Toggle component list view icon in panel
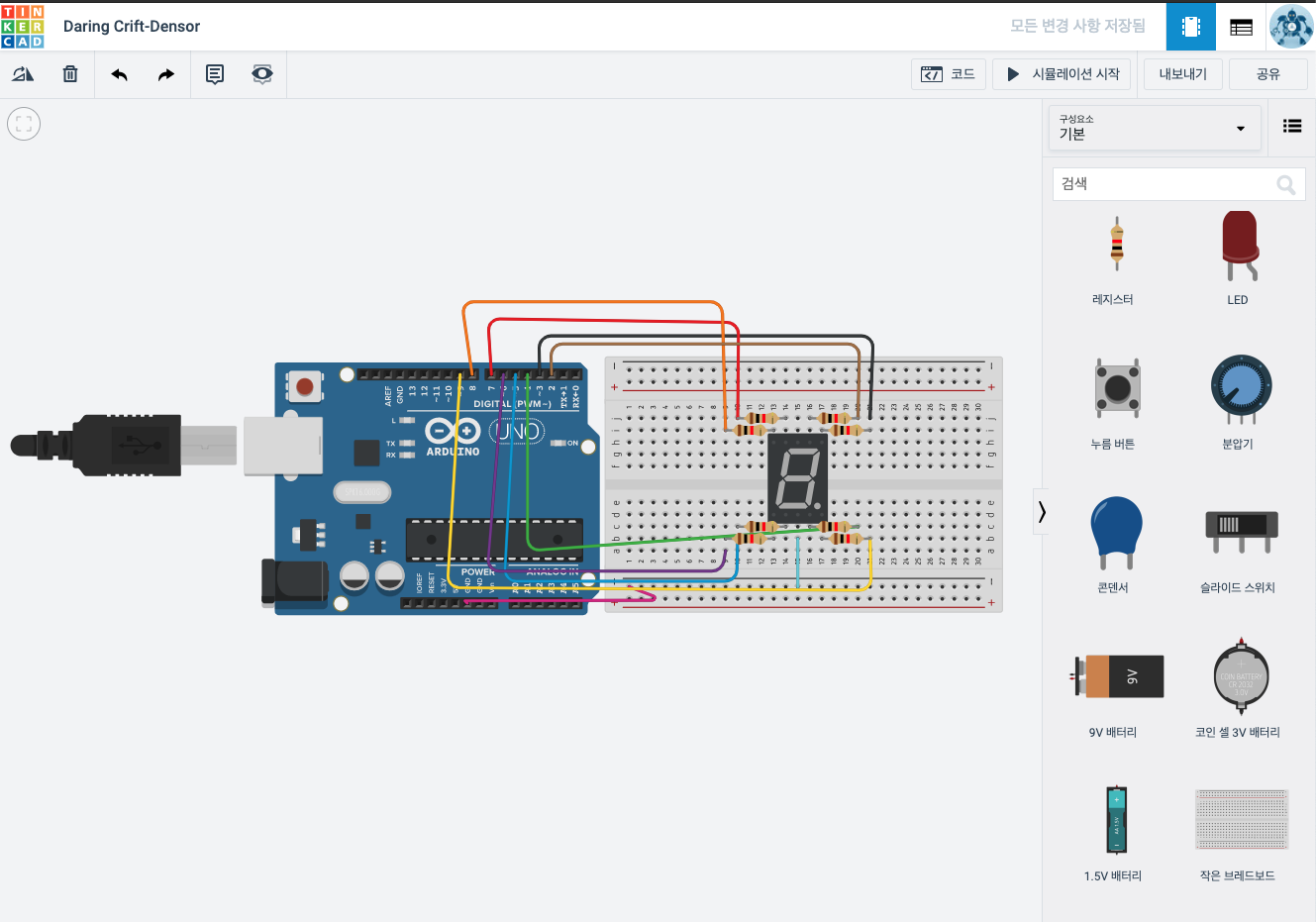 click(x=1292, y=126)
